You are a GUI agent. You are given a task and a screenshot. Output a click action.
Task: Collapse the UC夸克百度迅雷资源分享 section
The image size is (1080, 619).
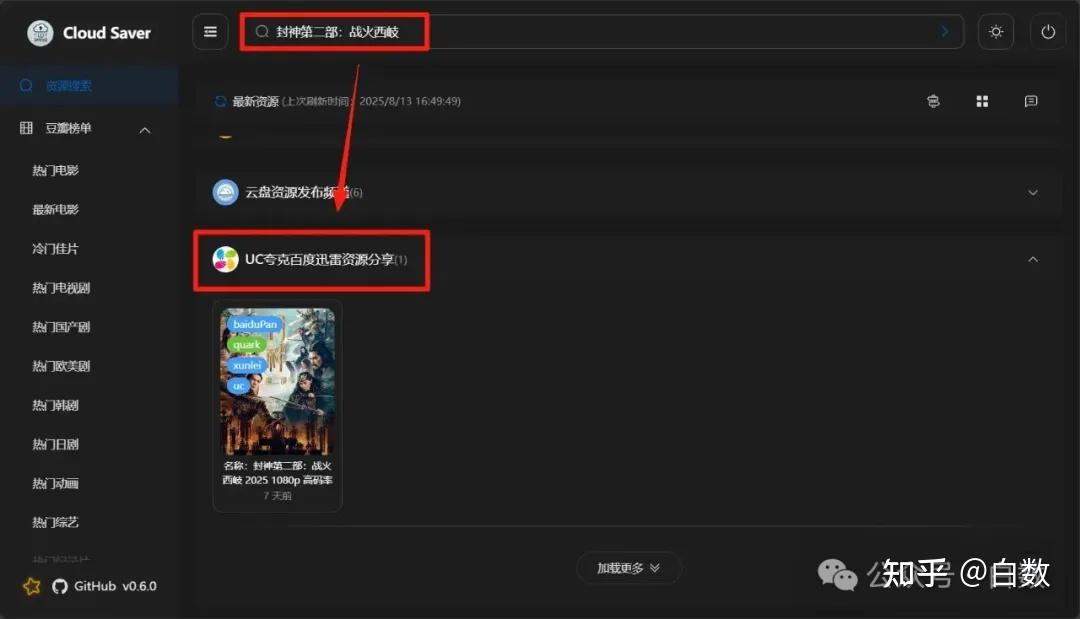tap(1033, 259)
